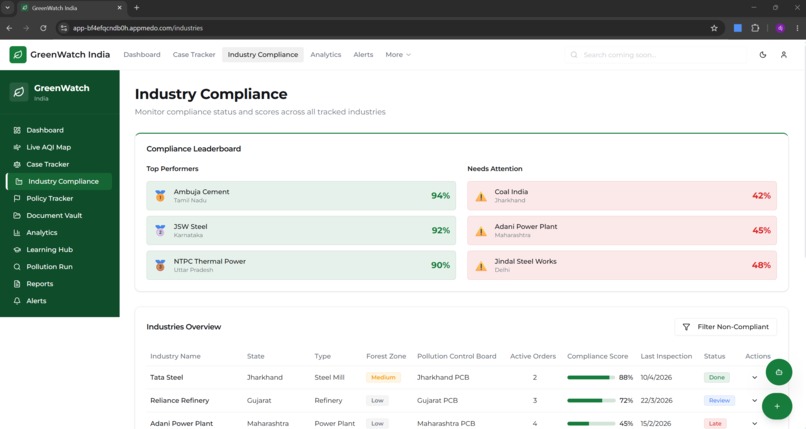Click NTPC Thermal Power bronze medal icon

coord(160,265)
